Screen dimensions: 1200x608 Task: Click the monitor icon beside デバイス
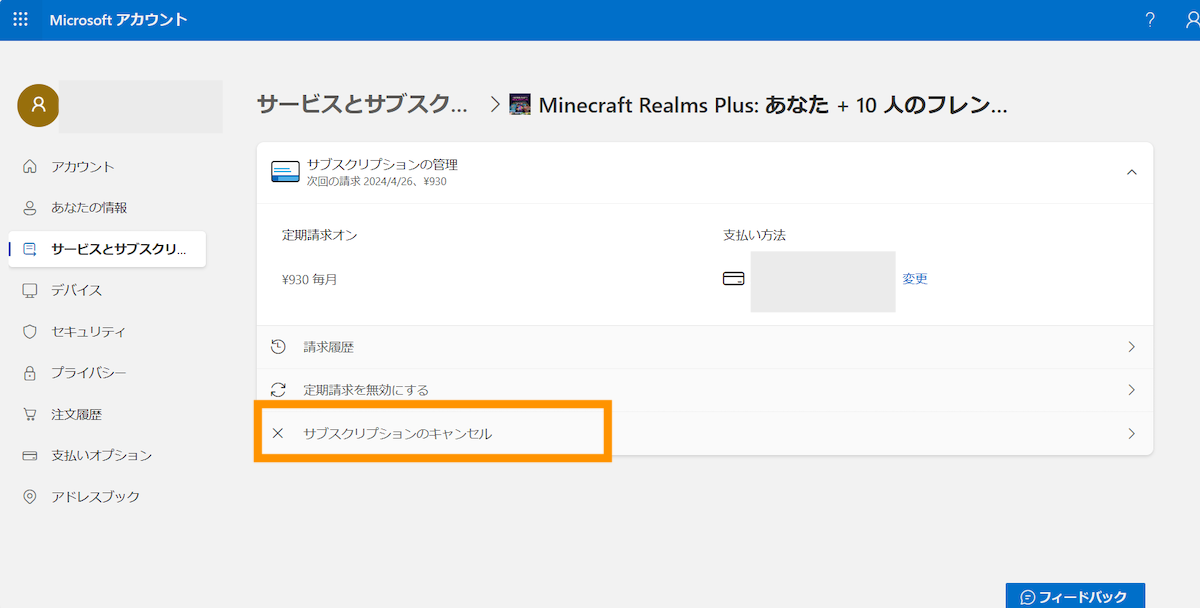[x=30, y=291]
